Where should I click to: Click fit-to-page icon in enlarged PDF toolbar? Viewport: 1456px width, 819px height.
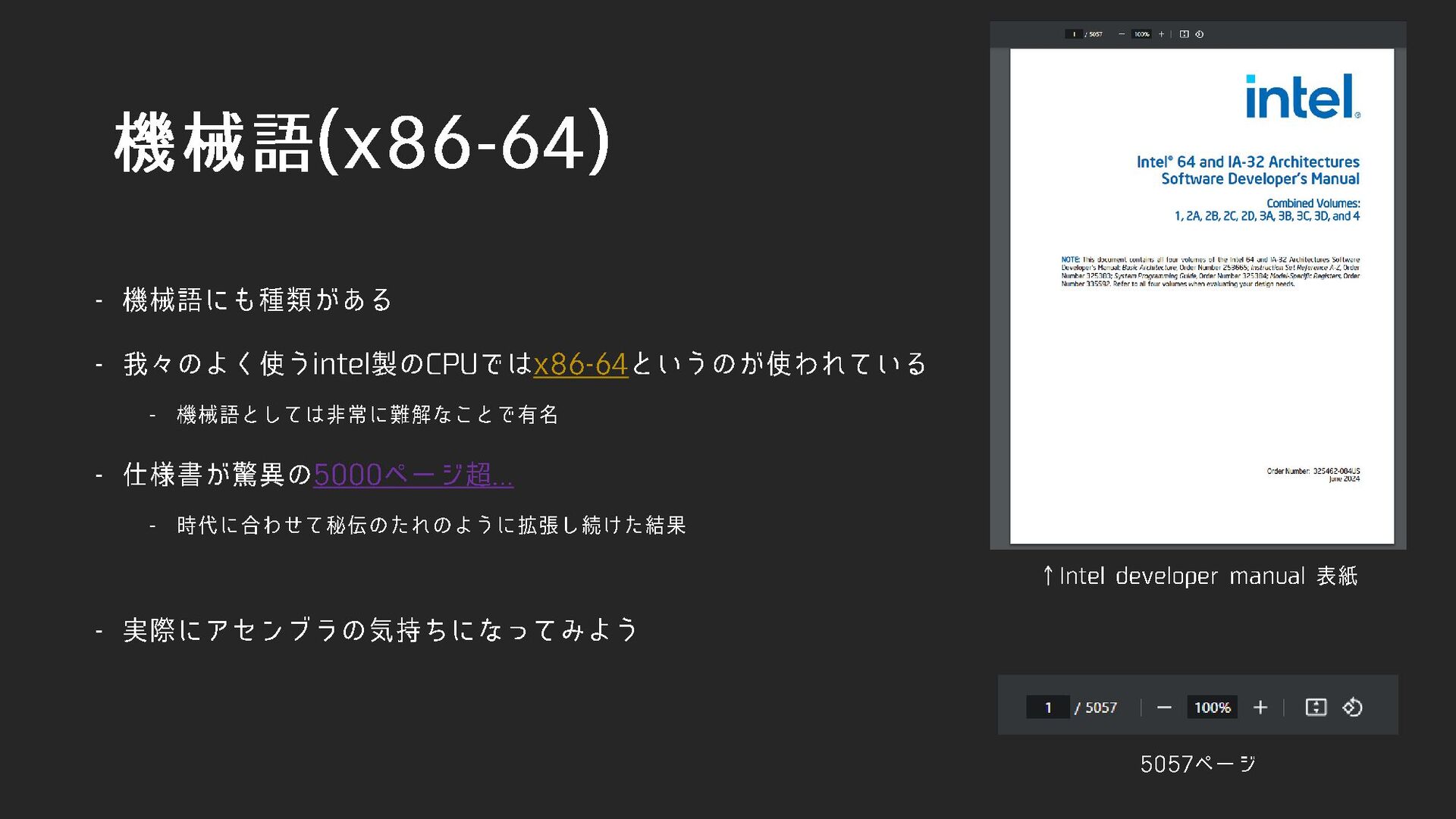pyautogui.click(x=1316, y=708)
